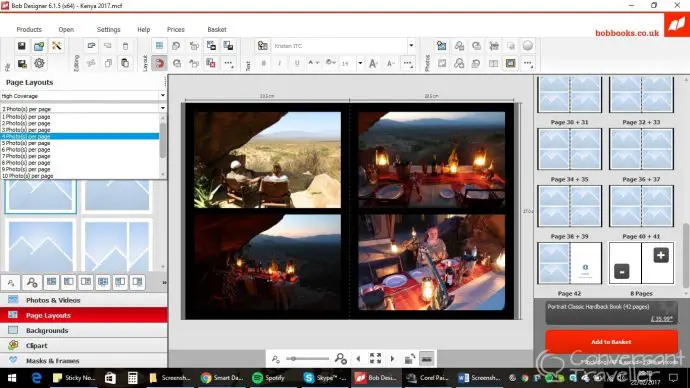Open Photos & Videos panel

coord(84,300)
